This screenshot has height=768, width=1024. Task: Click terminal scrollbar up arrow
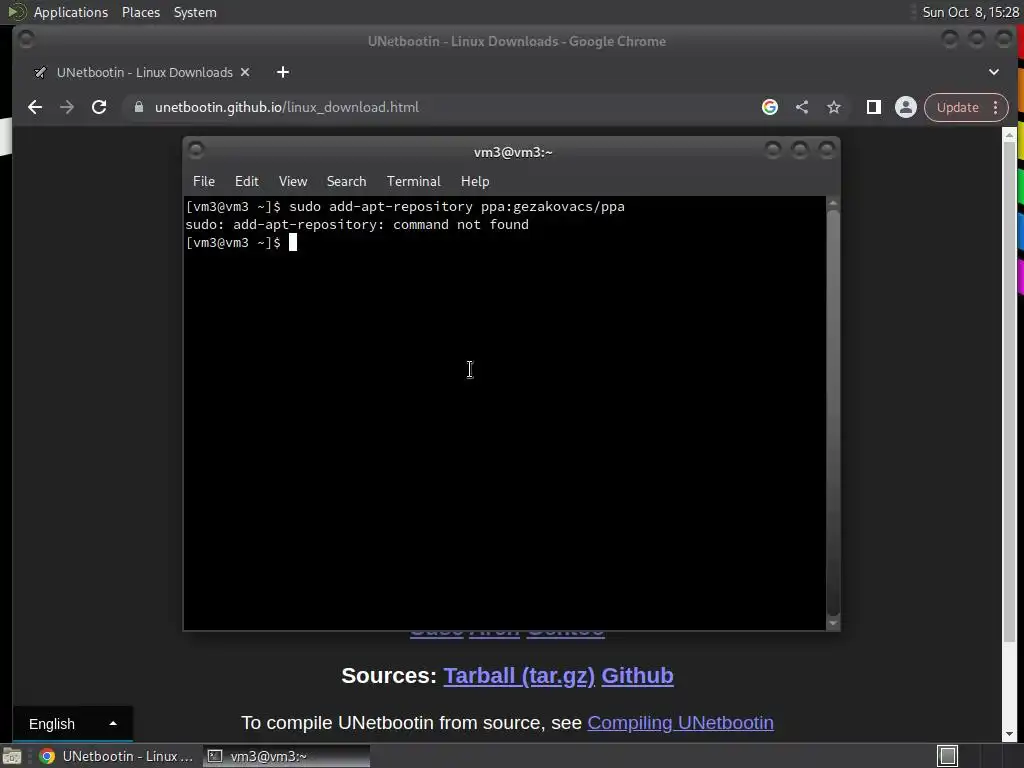833,204
